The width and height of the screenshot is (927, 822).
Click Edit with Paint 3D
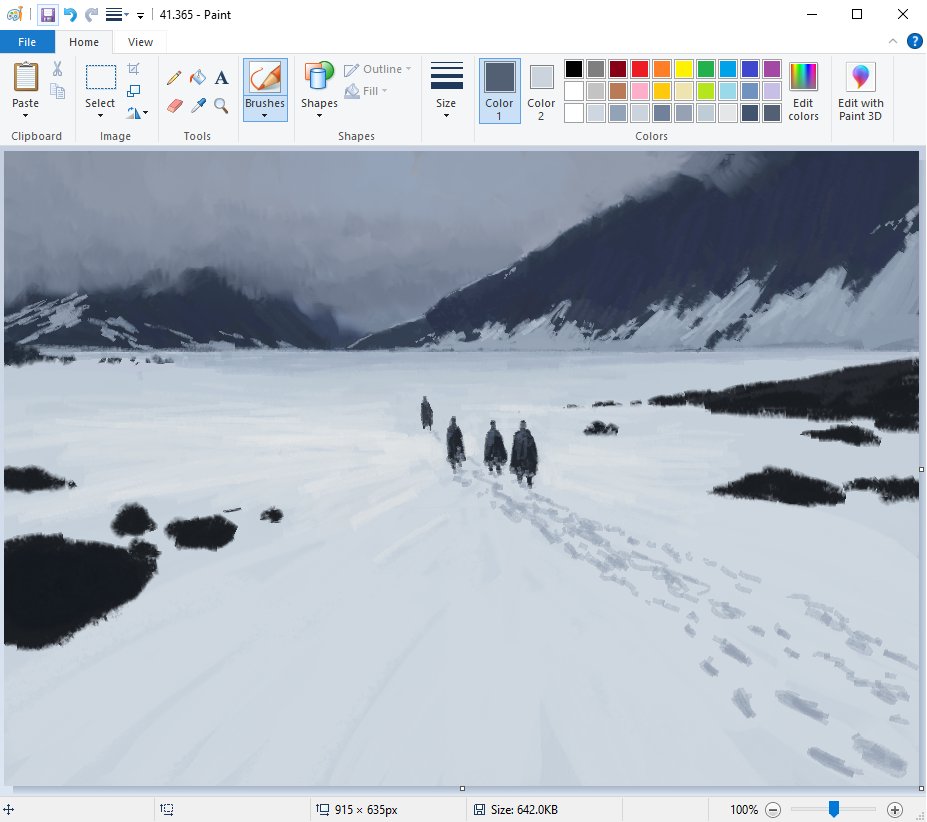pyautogui.click(x=860, y=92)
